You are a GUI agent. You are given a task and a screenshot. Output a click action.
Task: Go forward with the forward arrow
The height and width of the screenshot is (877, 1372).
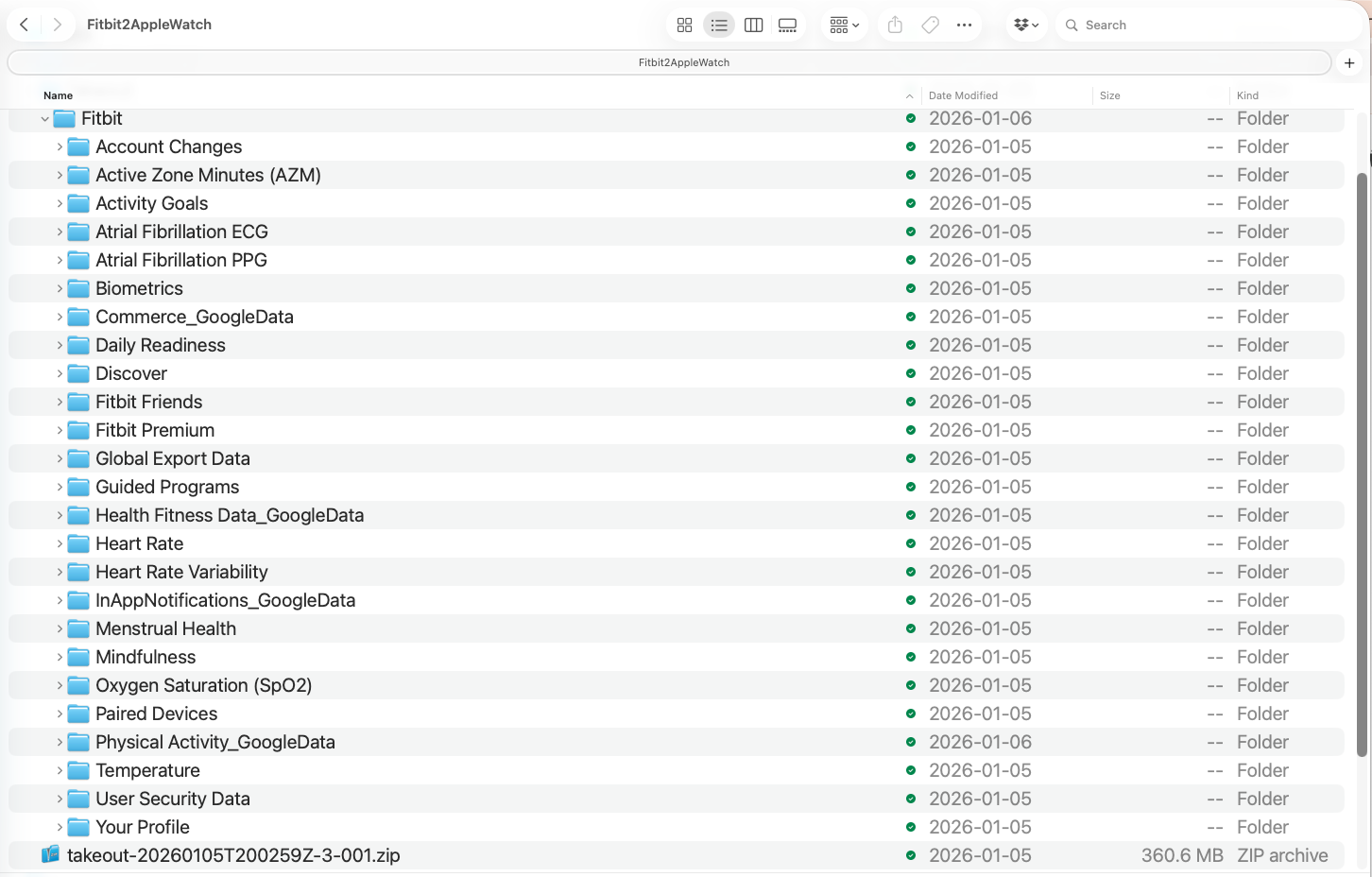pos(58,25)
